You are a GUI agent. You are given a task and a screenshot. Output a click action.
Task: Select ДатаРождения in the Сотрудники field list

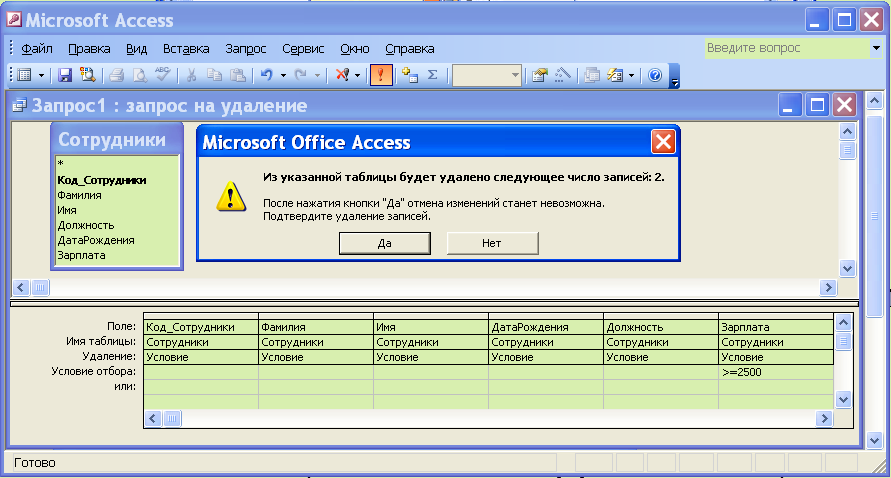point(96,240)
